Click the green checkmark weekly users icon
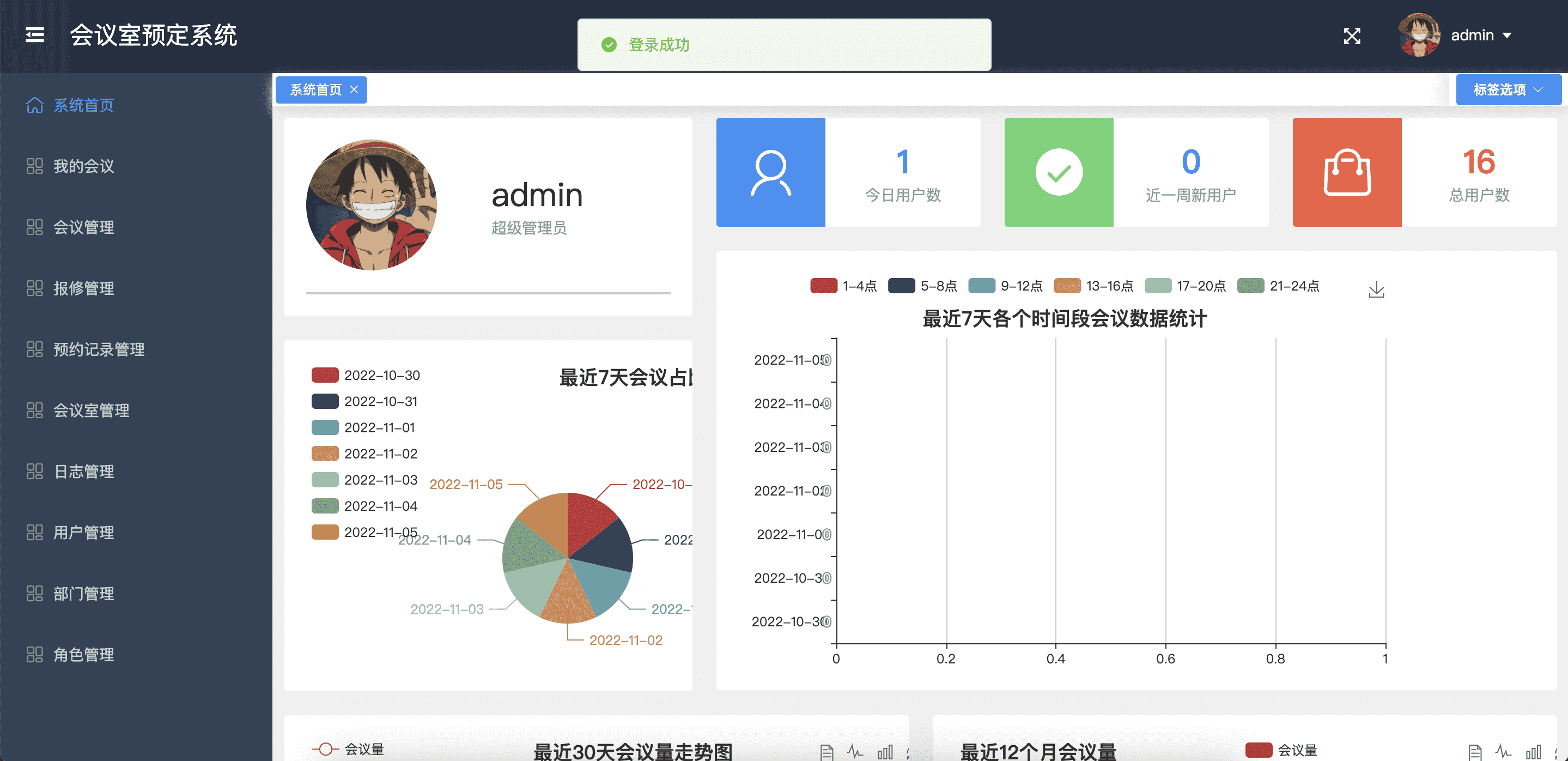 coord(1059,172)
